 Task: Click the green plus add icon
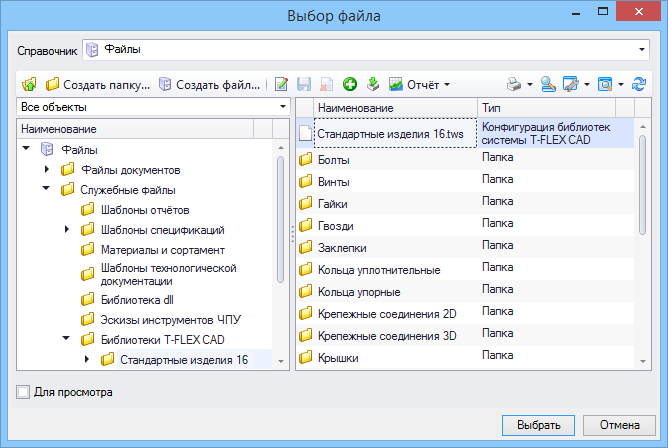(x=350, y=84)
